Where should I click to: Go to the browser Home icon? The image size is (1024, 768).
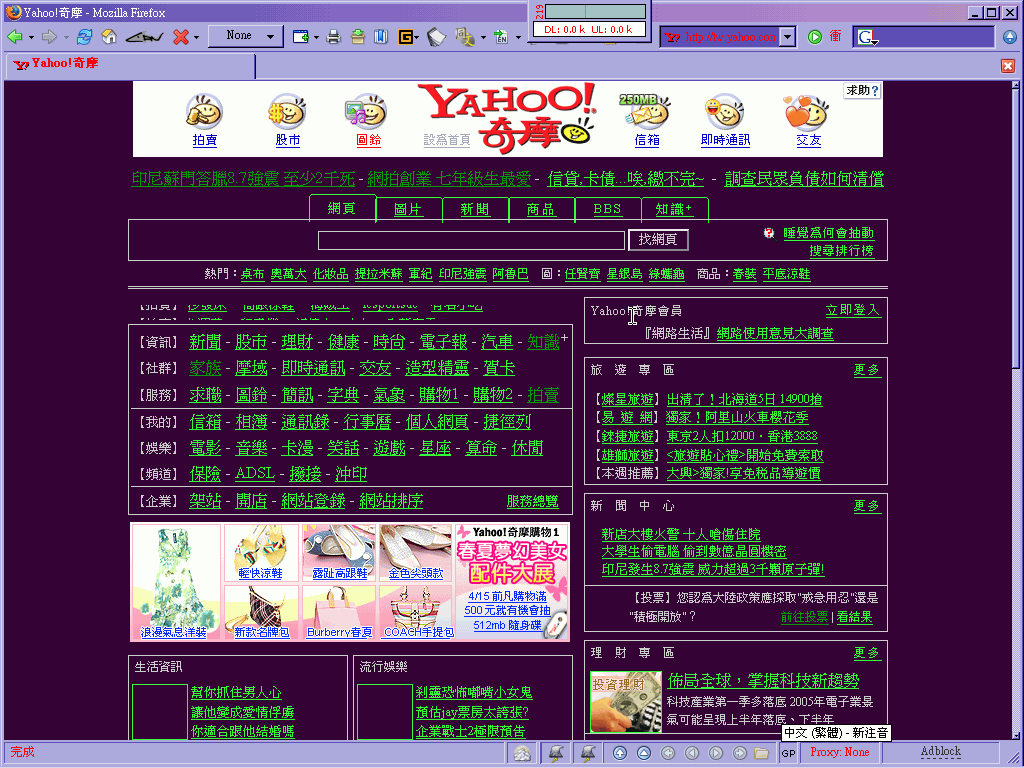pyautogui.click(x=109, y=37)
